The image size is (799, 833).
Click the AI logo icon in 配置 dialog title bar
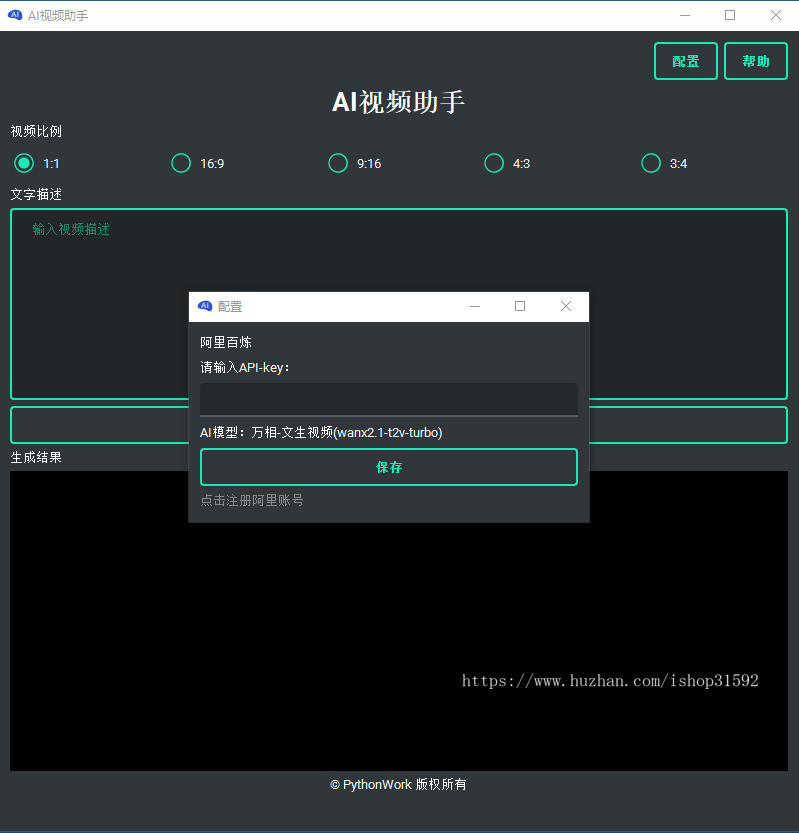205,306
